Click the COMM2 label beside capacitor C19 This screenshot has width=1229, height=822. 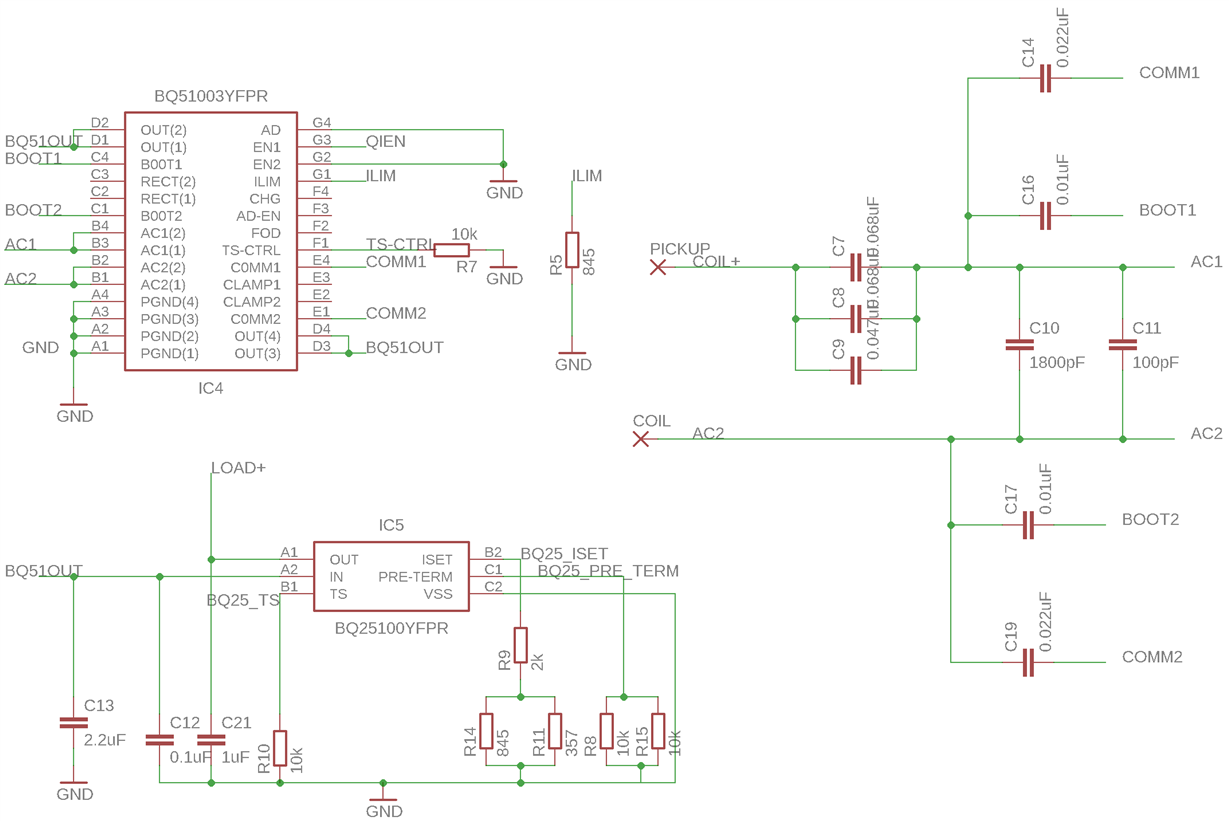click(1152, 657)
